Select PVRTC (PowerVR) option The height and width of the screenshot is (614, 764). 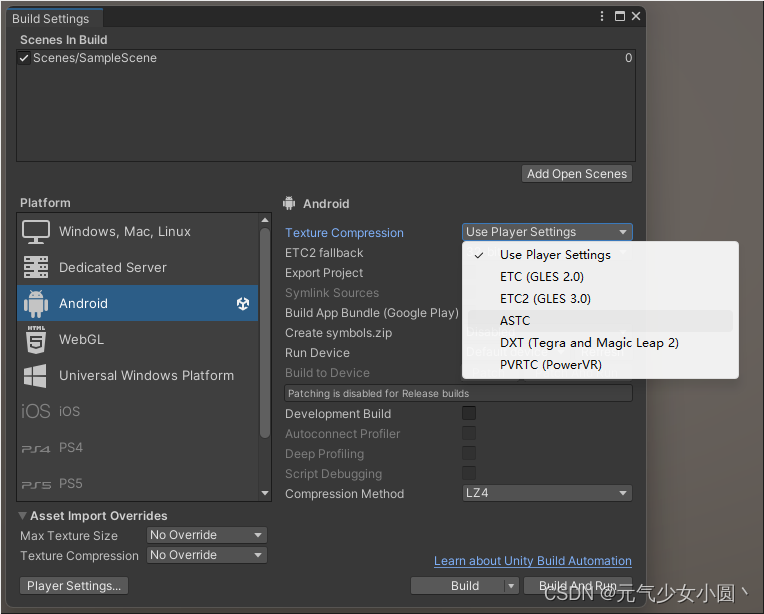coord(600,365)
